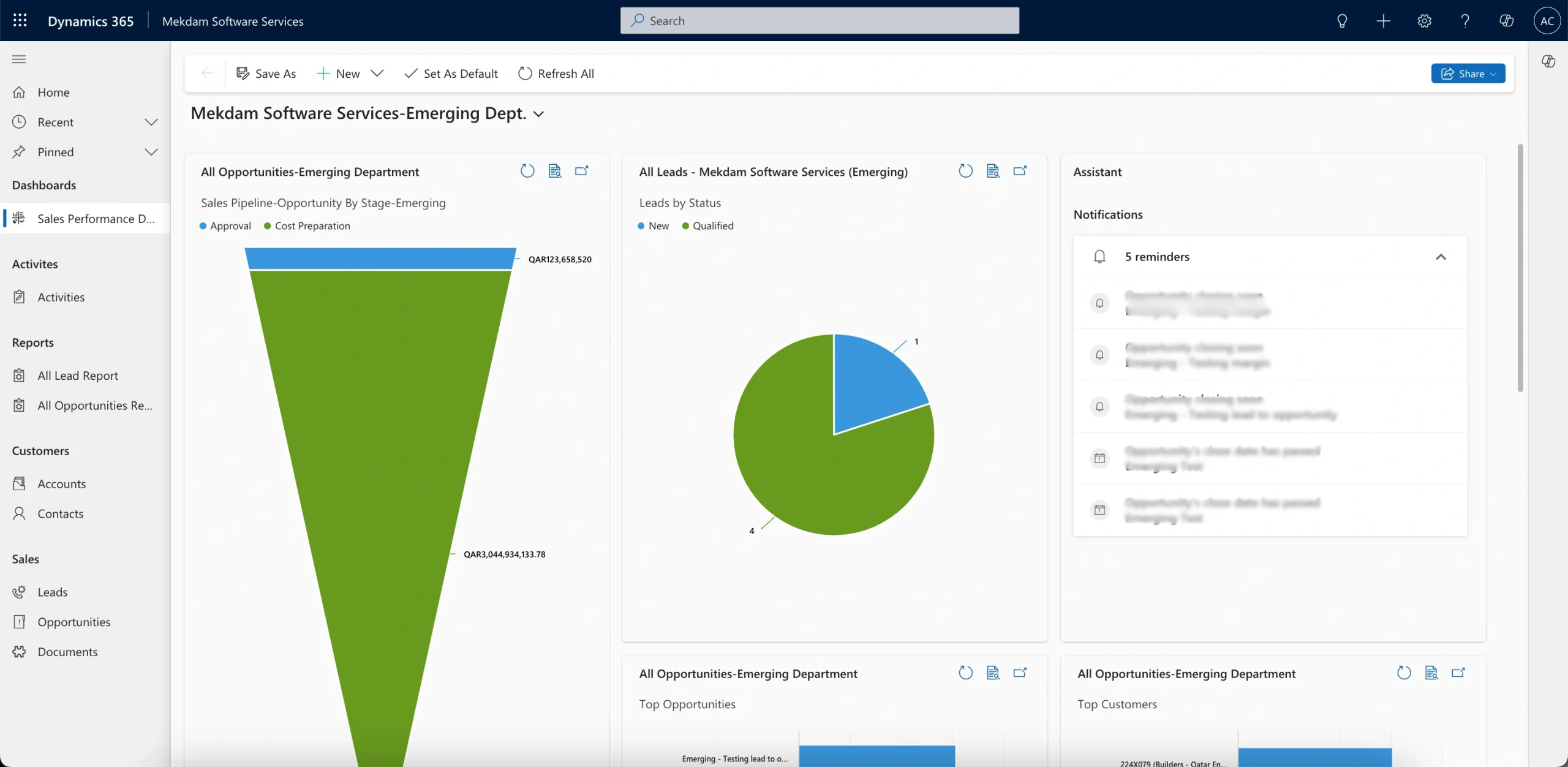
Task: View records for the Sales Pipeline chart
Action: pyautogui.click(x=555, y=171)
